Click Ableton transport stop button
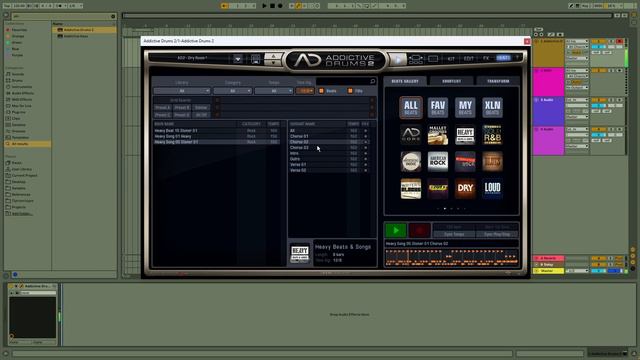Screen dimensions: 640x360 [x=272, y=6]
